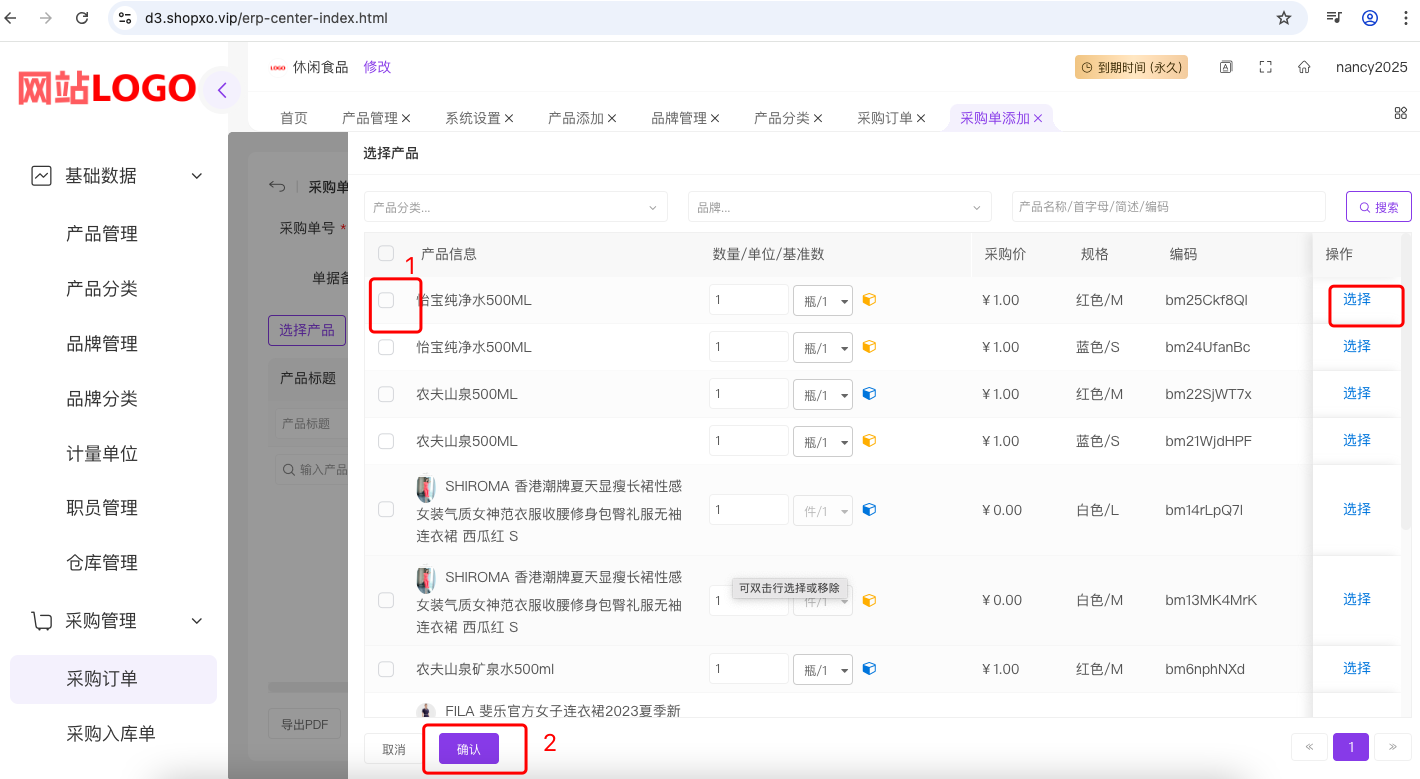Click the blue cube icon in row bm6nphNXd
This screenshot has width=1420, height=779.
(x=869, y=669)
